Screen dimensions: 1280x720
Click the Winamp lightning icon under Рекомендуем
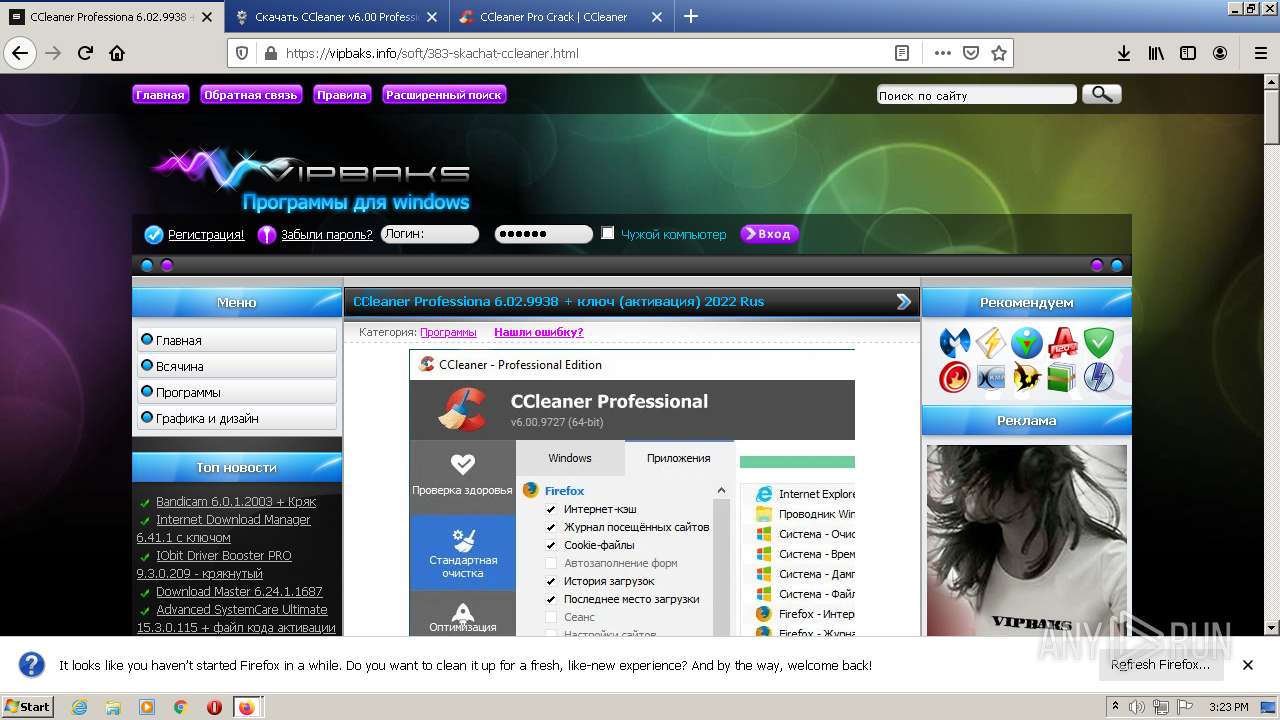pyautogui.click(x=991, y=343)
